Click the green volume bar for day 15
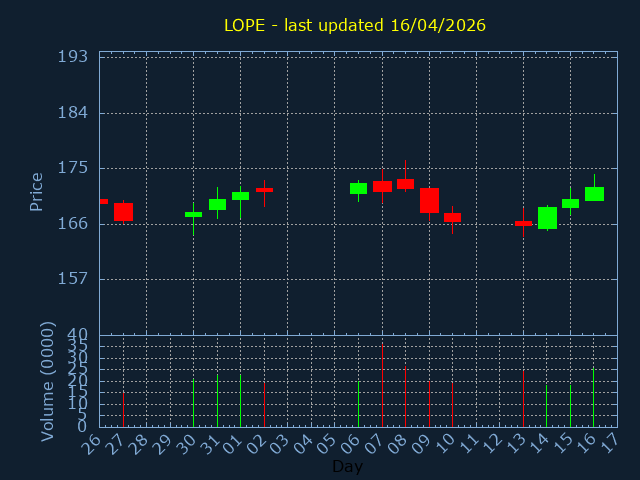Viewport: 640px width, 480px height. [570, 406]
